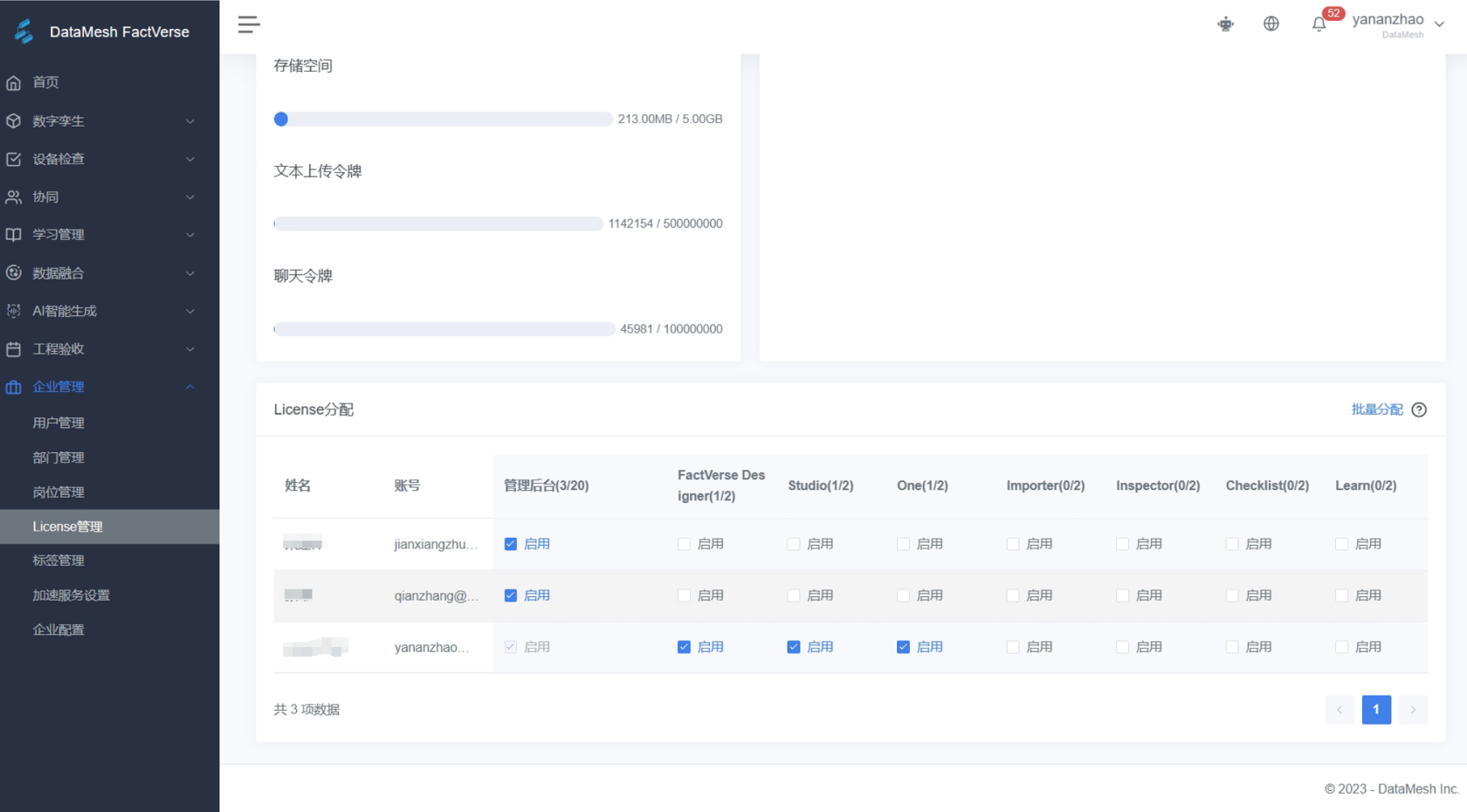Click the 工程验收 calendar icon
The image size is (1467, 812).
point(13,349)
